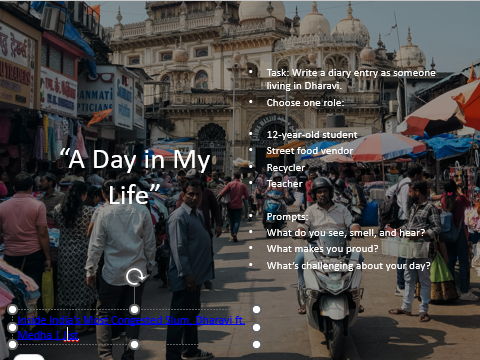The width and height of the screenshot is (480, 360).
Task: Click the 'Street food vendor' bullet
Action: pyautogui.click(x=310, y=151)
